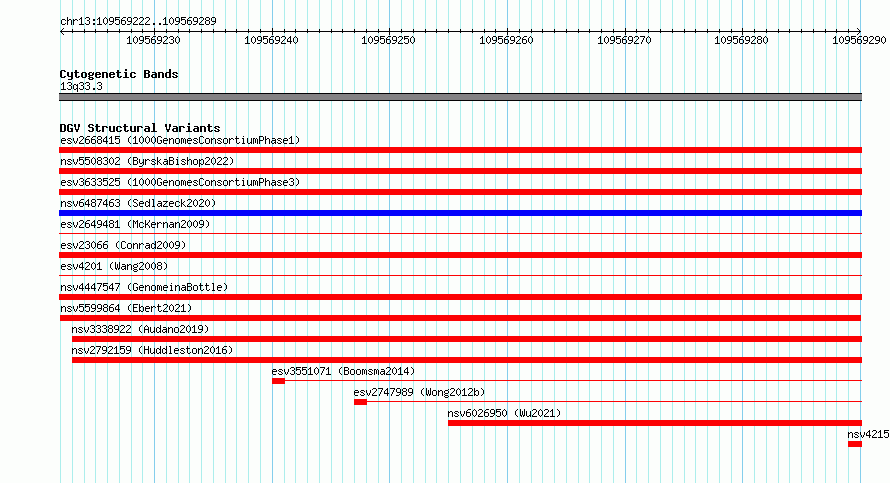Select the red bar under esv23066 (Conrad2009)
The height and width of the screenshot is (483, 890).
pos(460,255)
